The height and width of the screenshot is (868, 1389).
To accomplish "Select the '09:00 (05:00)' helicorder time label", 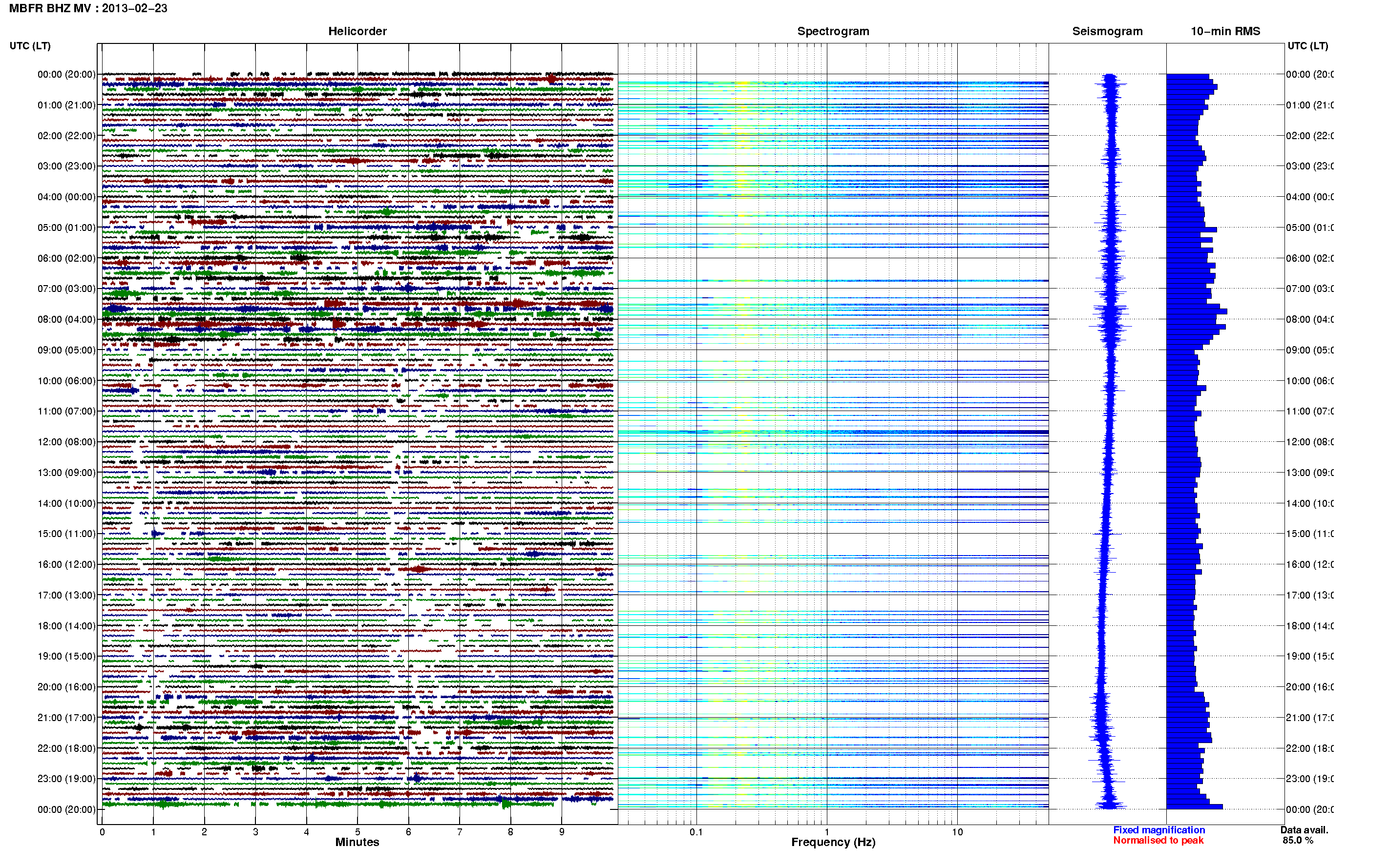I will coord(66,350).
